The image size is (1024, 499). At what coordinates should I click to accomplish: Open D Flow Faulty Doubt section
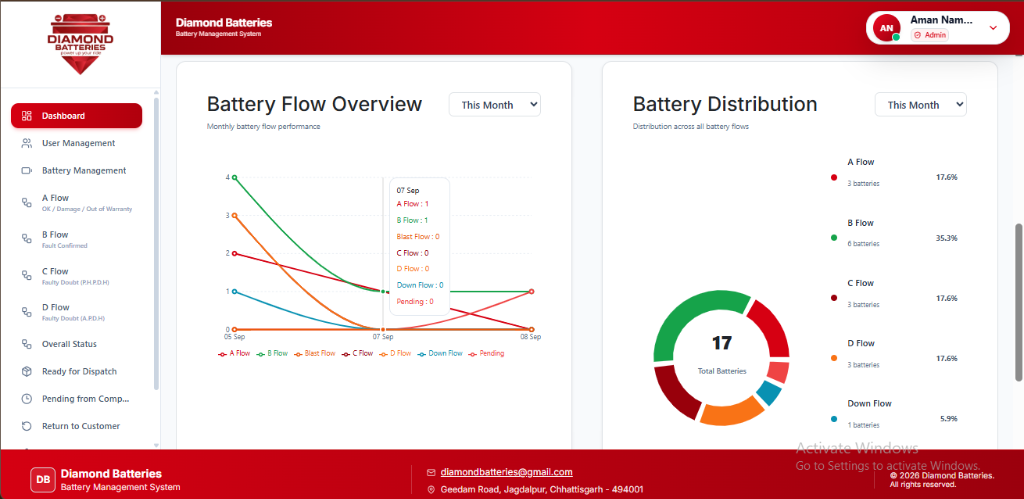(x=76, y=312)
